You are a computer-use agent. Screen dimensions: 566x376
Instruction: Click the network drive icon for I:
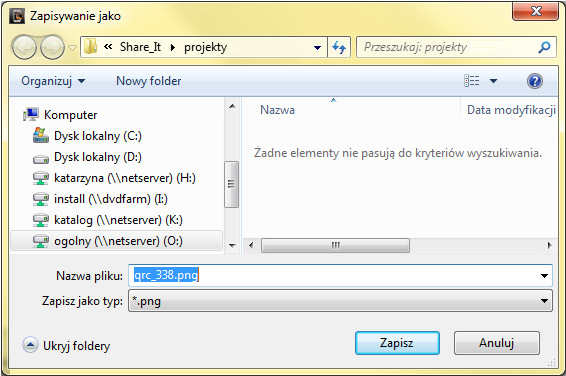tap(41, 199)
